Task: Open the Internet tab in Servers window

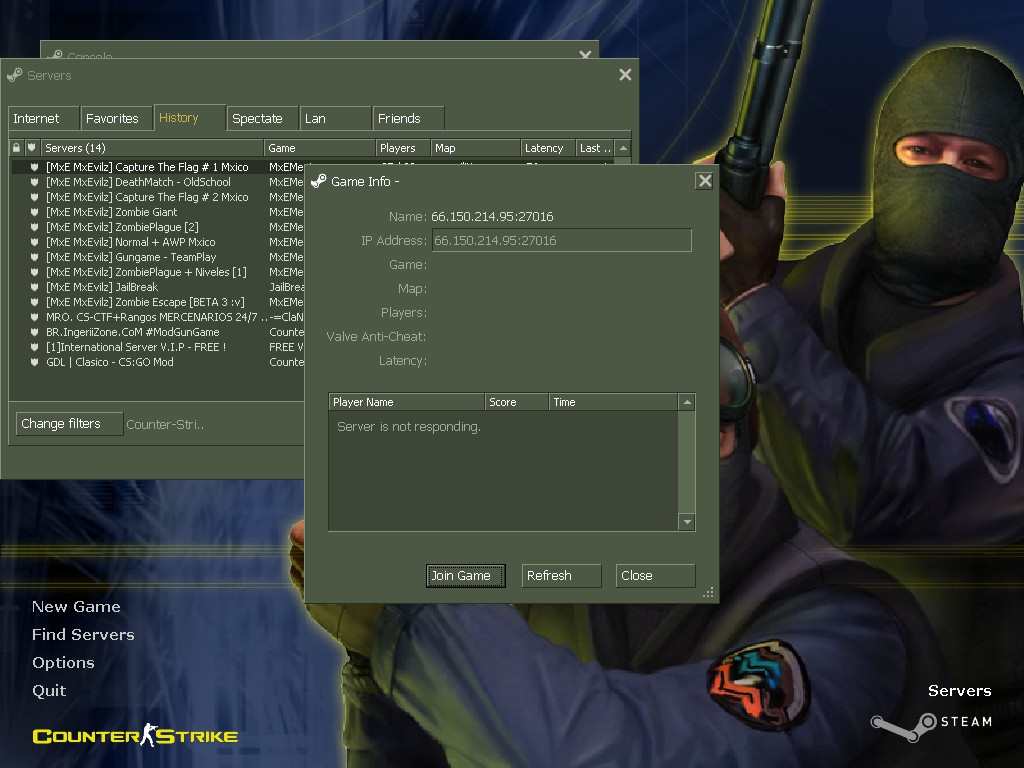Action: tap(44, 118)
